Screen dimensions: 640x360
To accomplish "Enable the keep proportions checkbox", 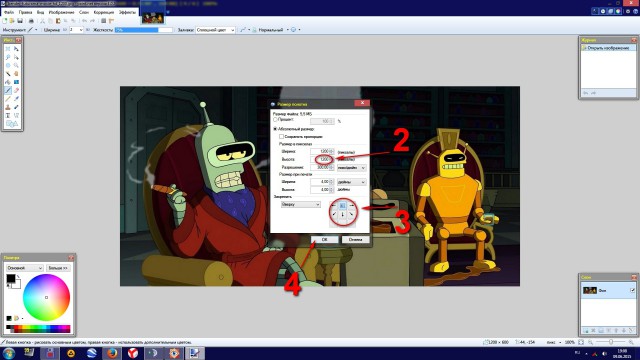I will [x=281, y=137].
